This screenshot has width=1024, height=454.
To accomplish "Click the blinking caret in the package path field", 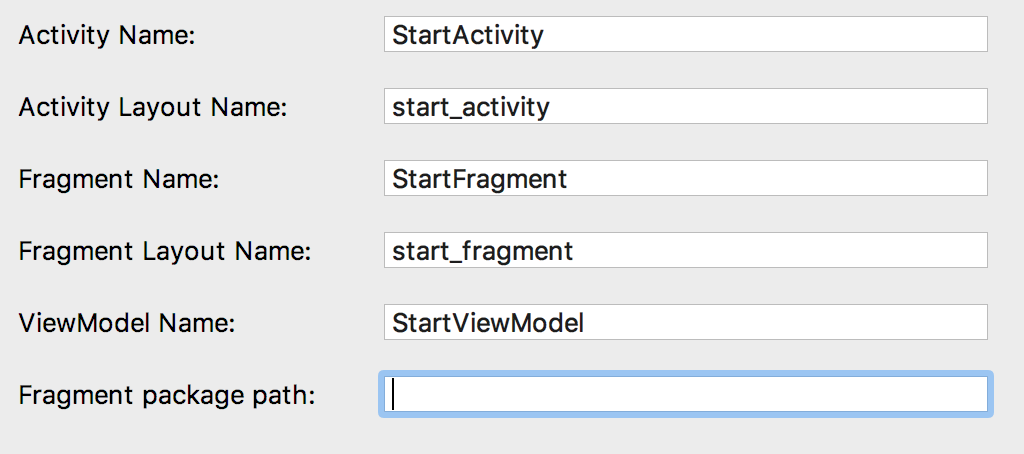I will click(x=394, y=394).
